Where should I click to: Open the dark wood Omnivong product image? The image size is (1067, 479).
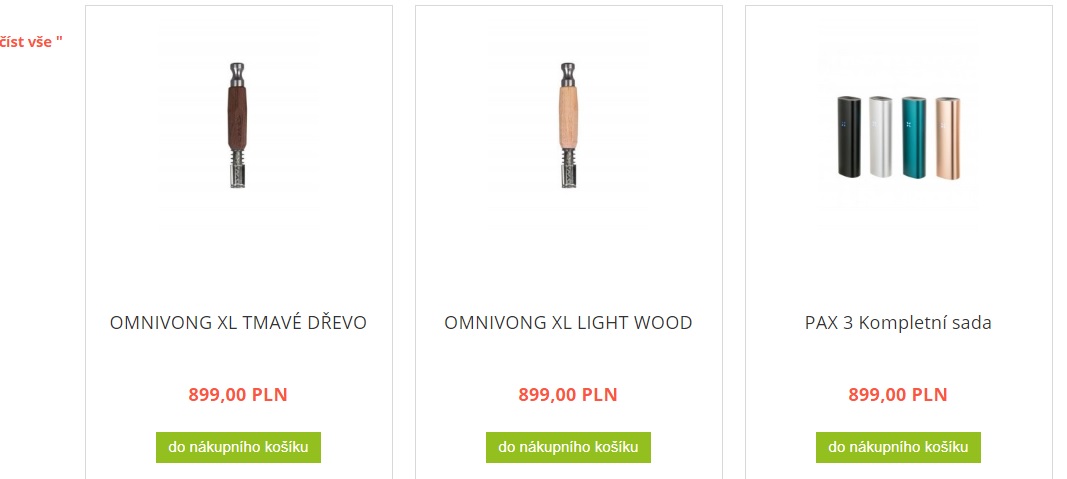coord(237,120)
